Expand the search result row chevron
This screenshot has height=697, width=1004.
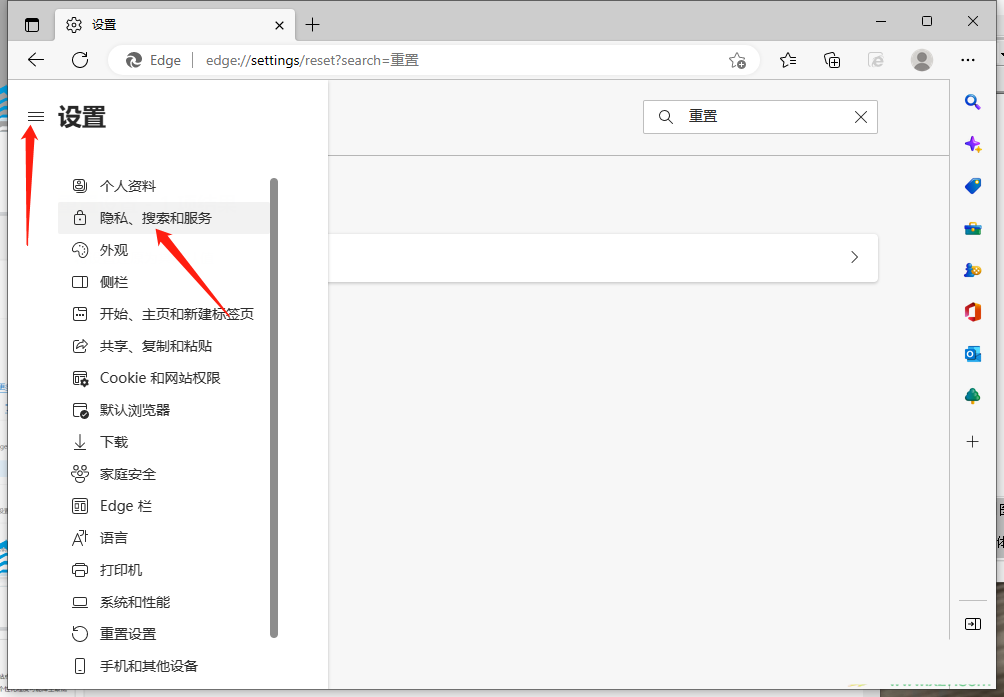[x=854, y=257]
